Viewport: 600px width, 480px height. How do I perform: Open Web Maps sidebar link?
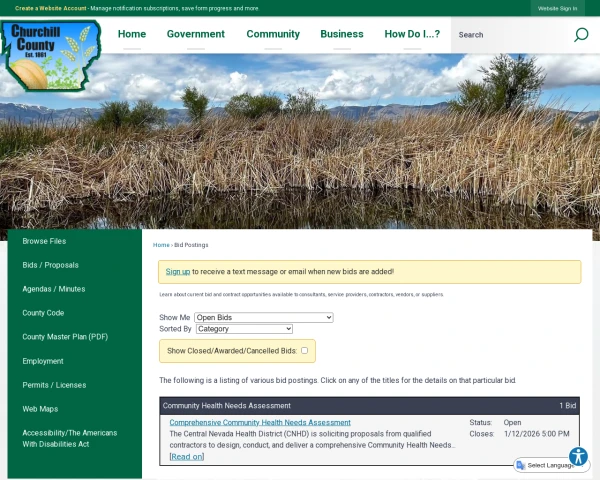tap(40, 409)
